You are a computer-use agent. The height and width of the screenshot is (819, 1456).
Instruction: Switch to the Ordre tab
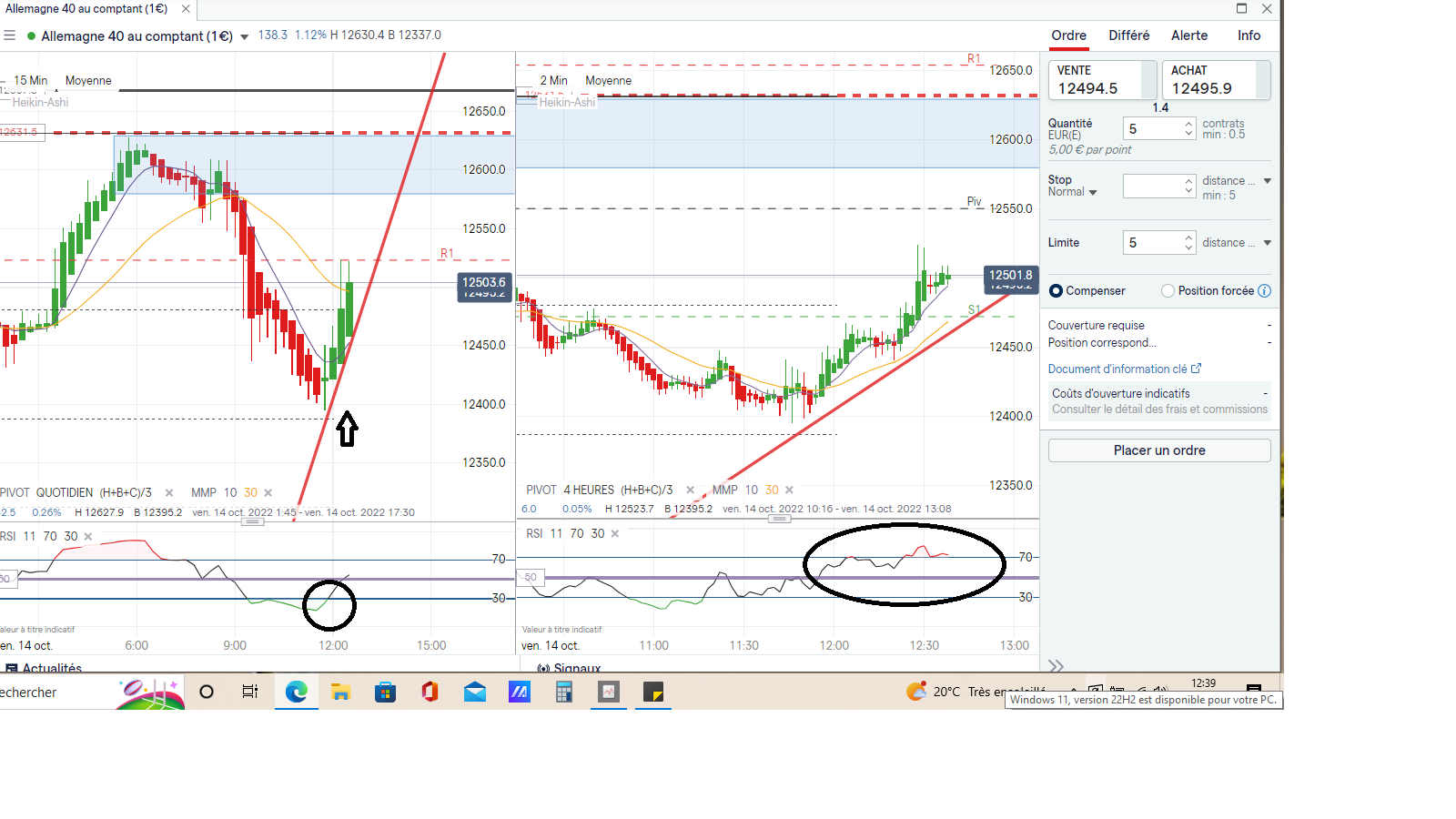pos(1068,35)
